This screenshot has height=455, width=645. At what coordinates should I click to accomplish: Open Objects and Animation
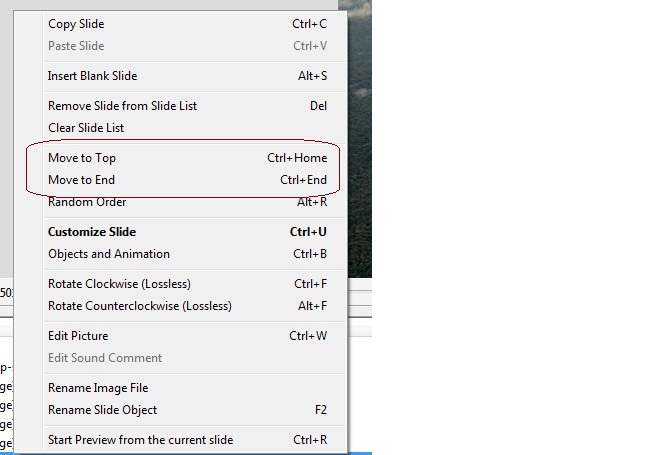180,254
